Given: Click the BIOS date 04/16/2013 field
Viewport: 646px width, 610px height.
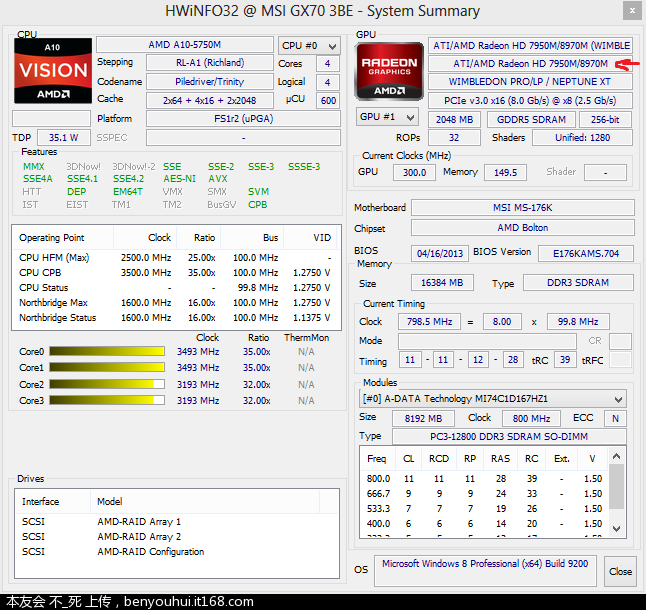Looking at the screenshot, I should 440,253.
